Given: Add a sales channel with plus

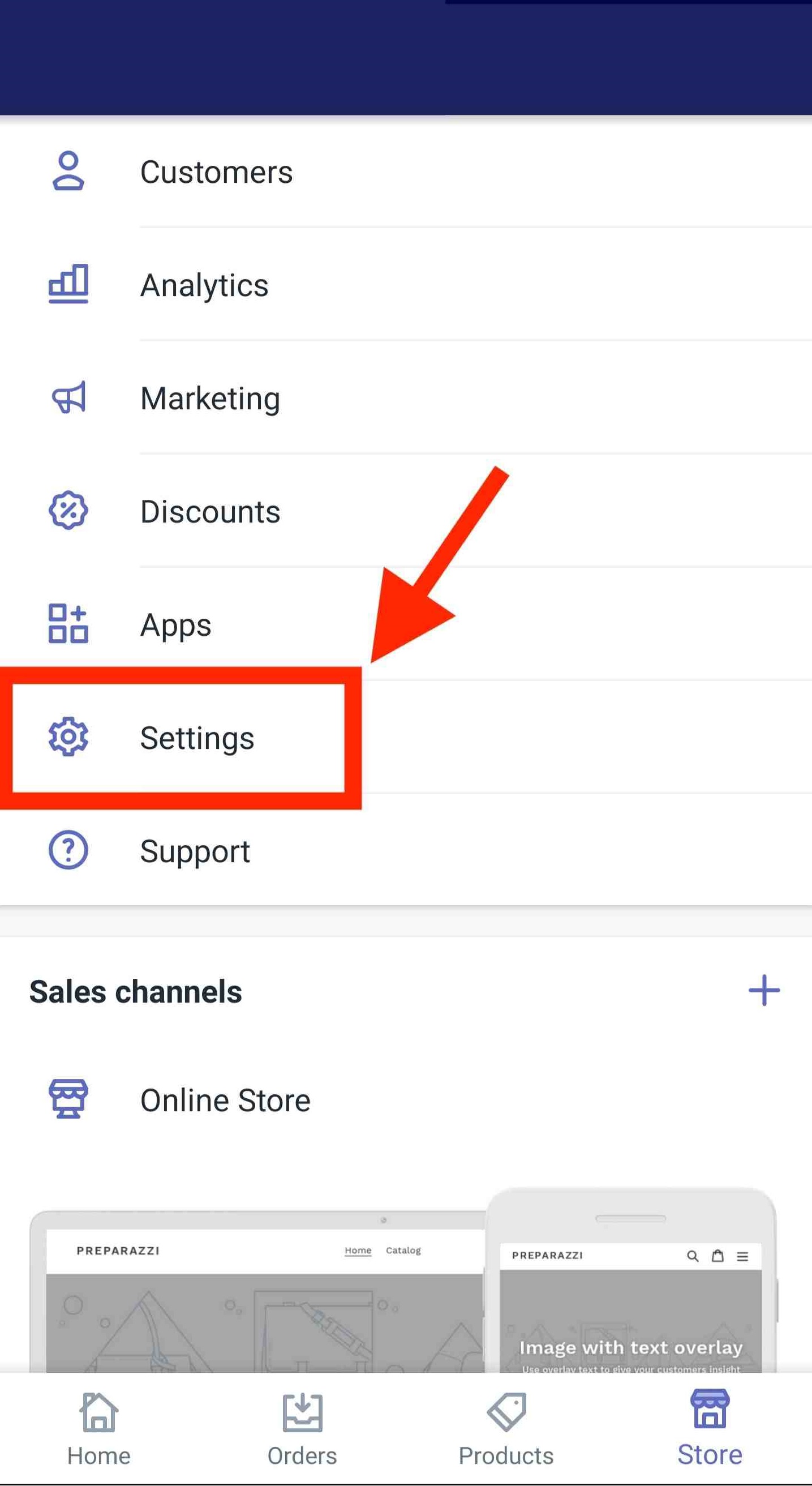Looking at the screenshot, I should click(764, 991).
